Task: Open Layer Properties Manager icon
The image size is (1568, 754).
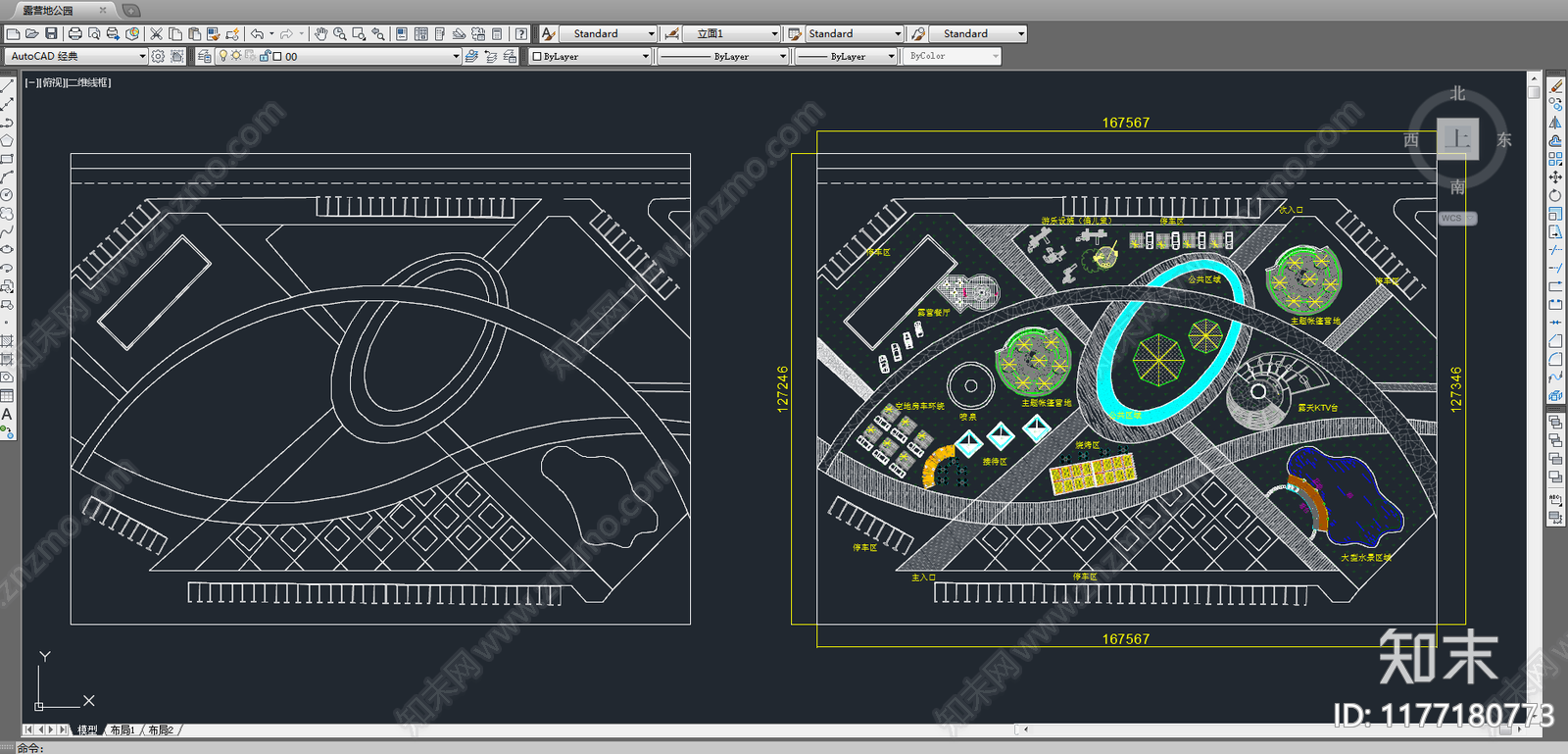Action: pyautogui.click(x=204, y=56)
